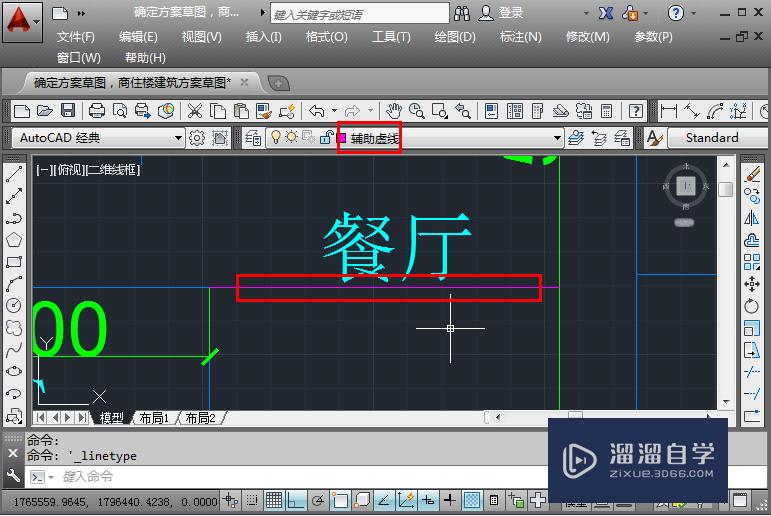
Task: Toggle Snap Mode in status bar
Action: pos(252,500)
